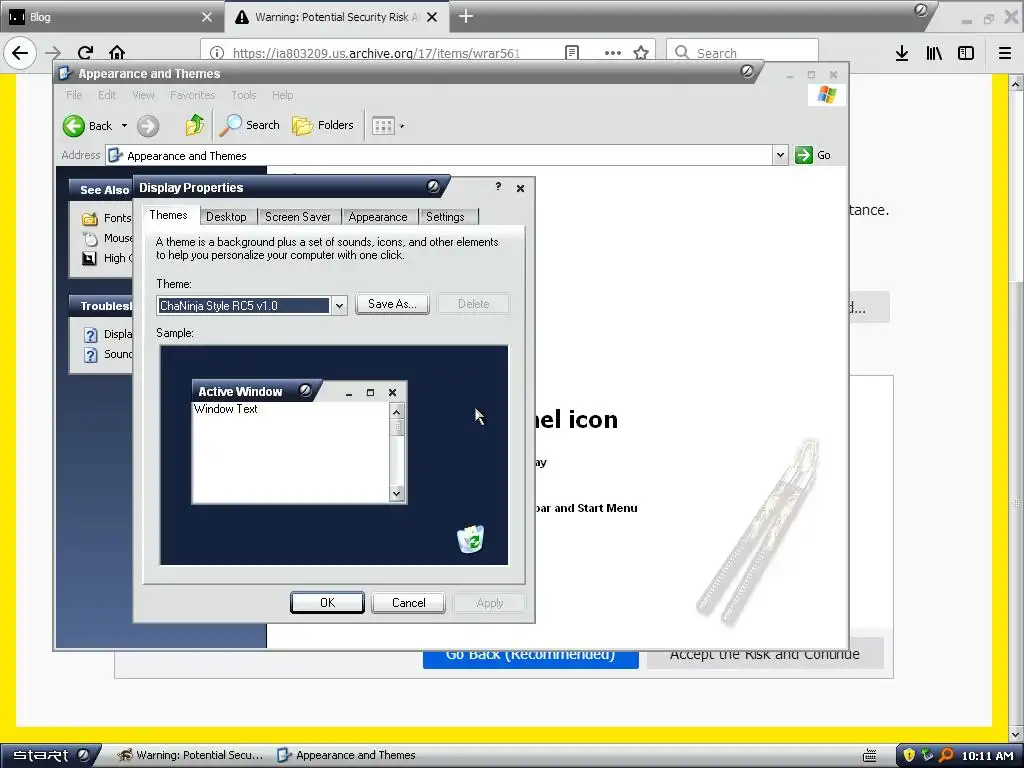Image resolution: width=1024 pixels, height=768 pixels.
Task: Open a new Firefox tab with plus
Action: (x=466, y=16)
